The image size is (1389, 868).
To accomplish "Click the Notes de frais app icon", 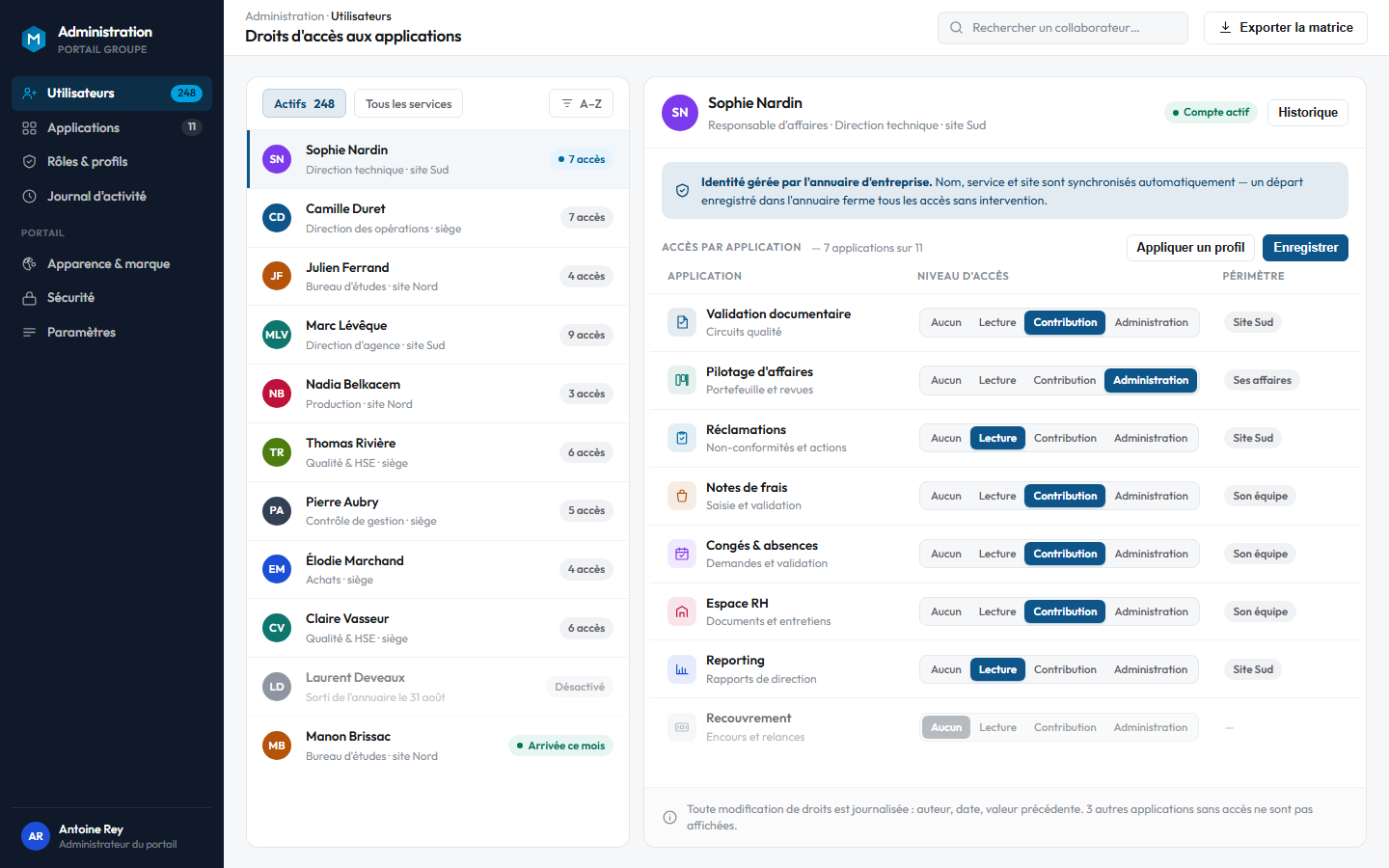I will 682,496.
